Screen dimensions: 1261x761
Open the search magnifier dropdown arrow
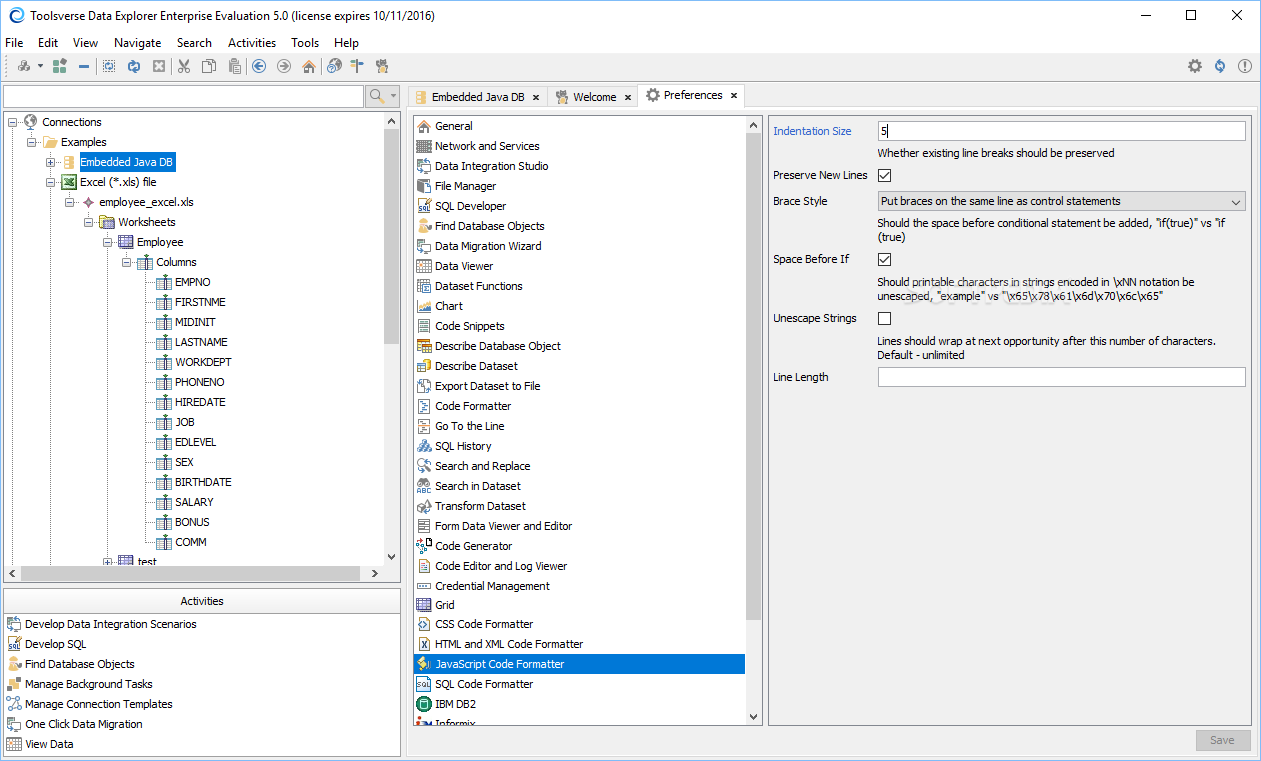pos(393,96)
